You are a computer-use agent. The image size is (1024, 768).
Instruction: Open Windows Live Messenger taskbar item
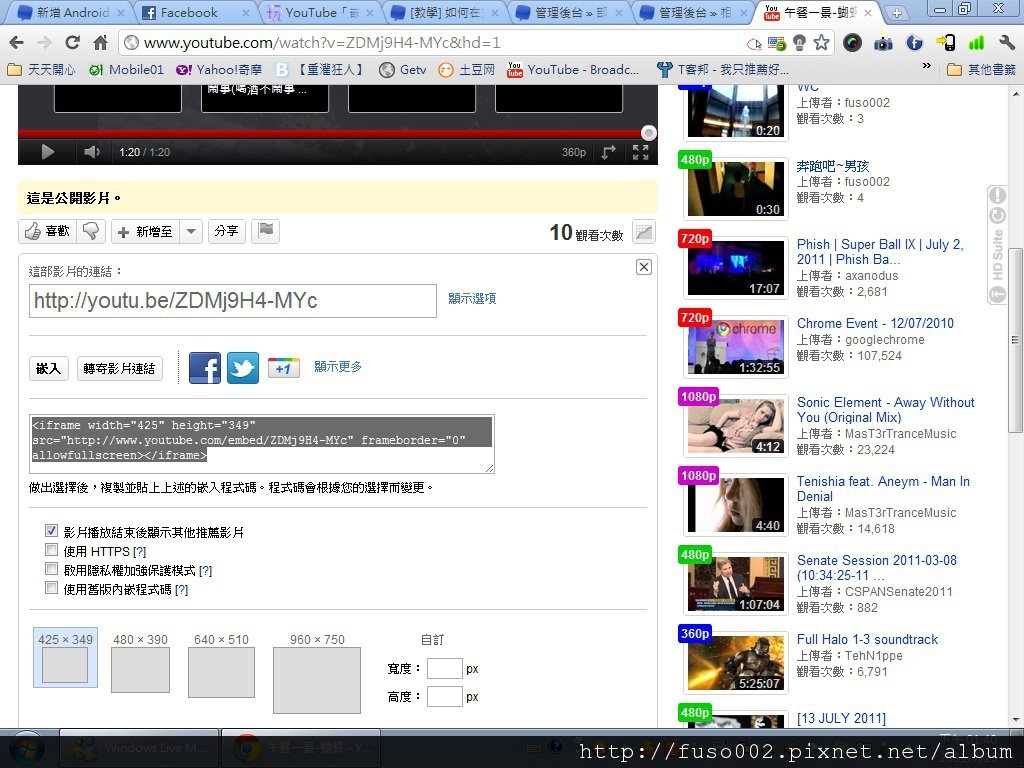[x=138, y=748]
